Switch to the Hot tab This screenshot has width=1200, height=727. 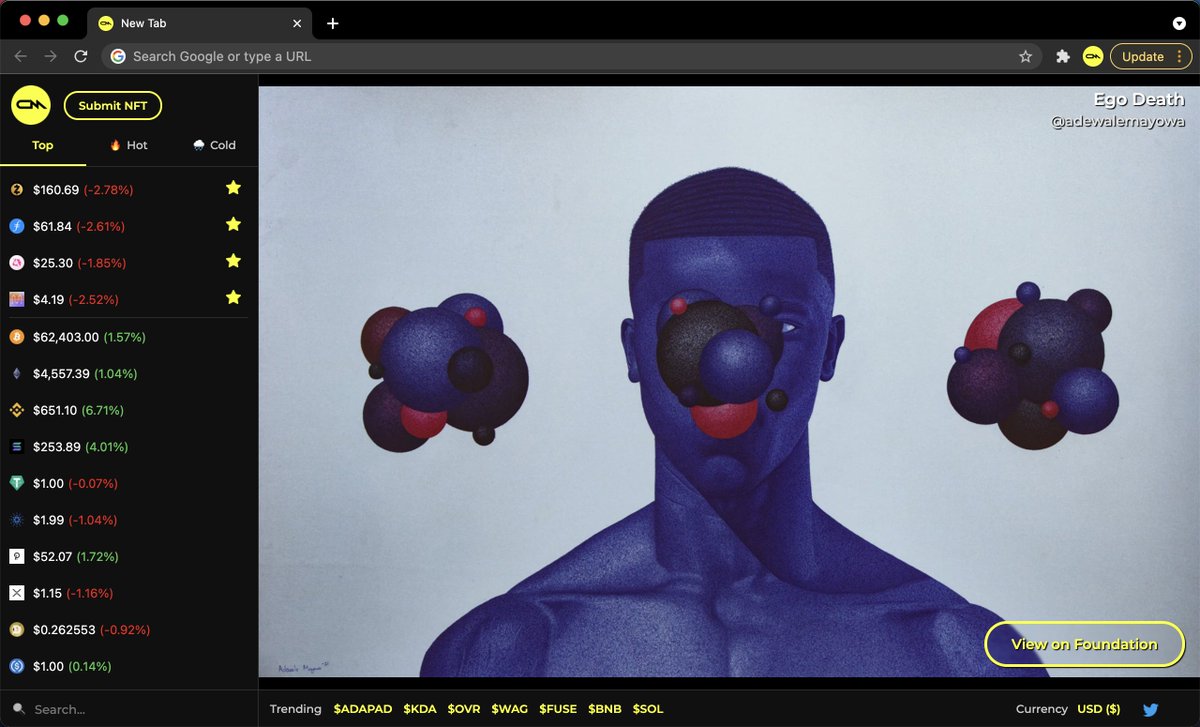[129, 145]
